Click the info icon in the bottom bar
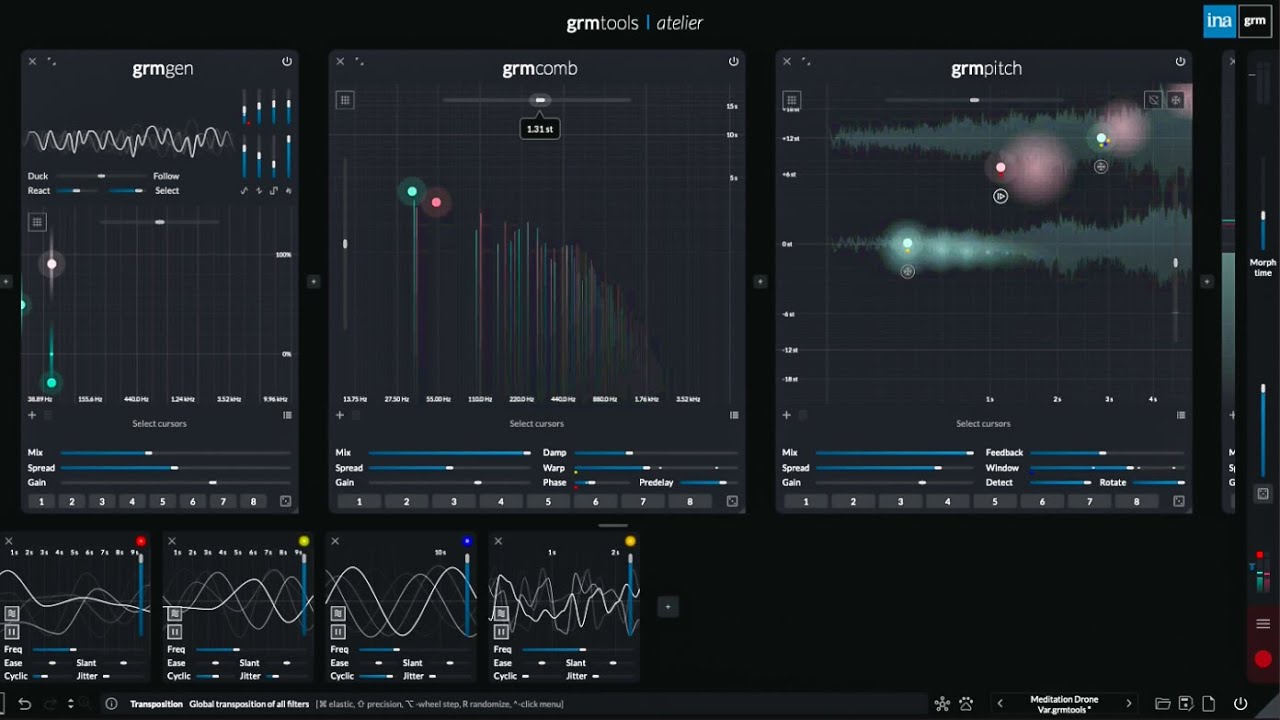Image resolution: width=1280 pixels, height=720 pixels. point(112,704)
